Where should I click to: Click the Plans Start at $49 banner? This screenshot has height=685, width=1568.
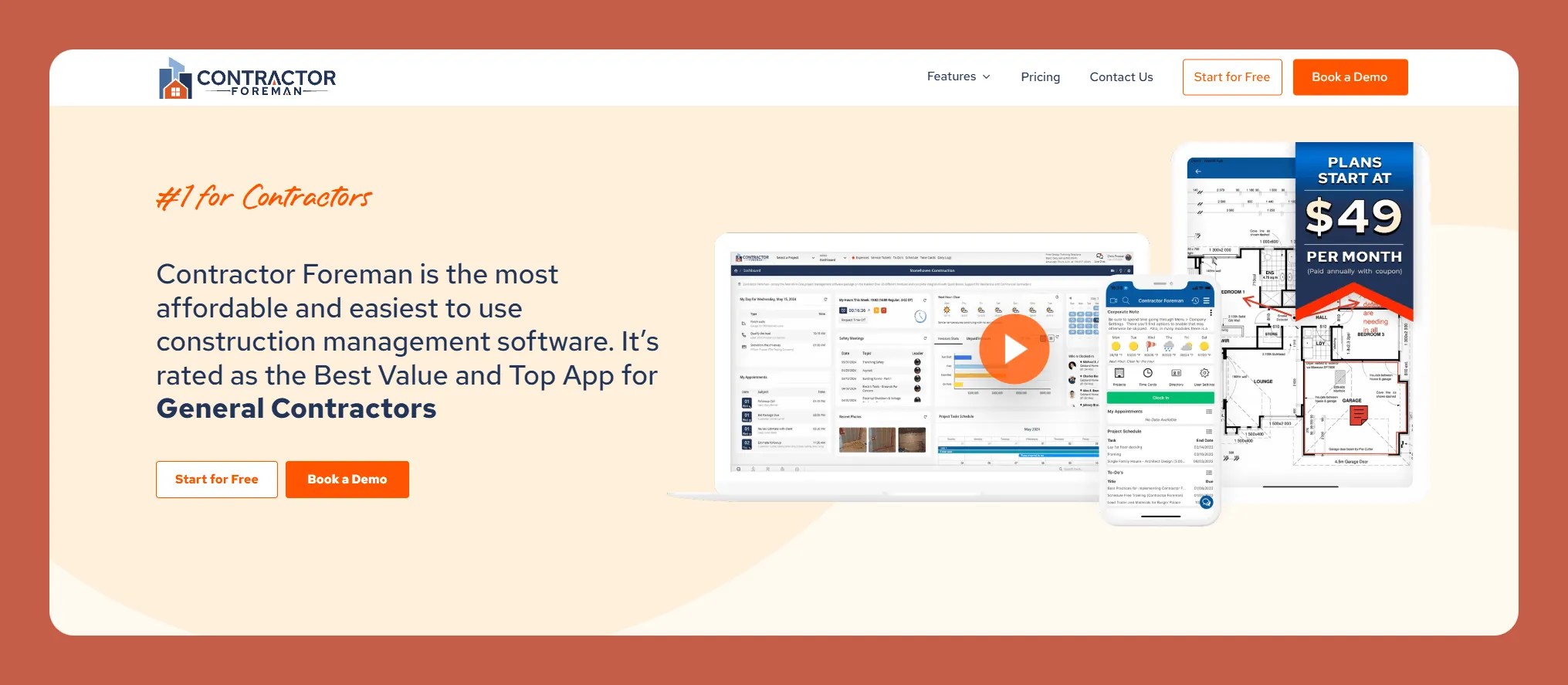pyautogui.click(x=1353, y=216)
